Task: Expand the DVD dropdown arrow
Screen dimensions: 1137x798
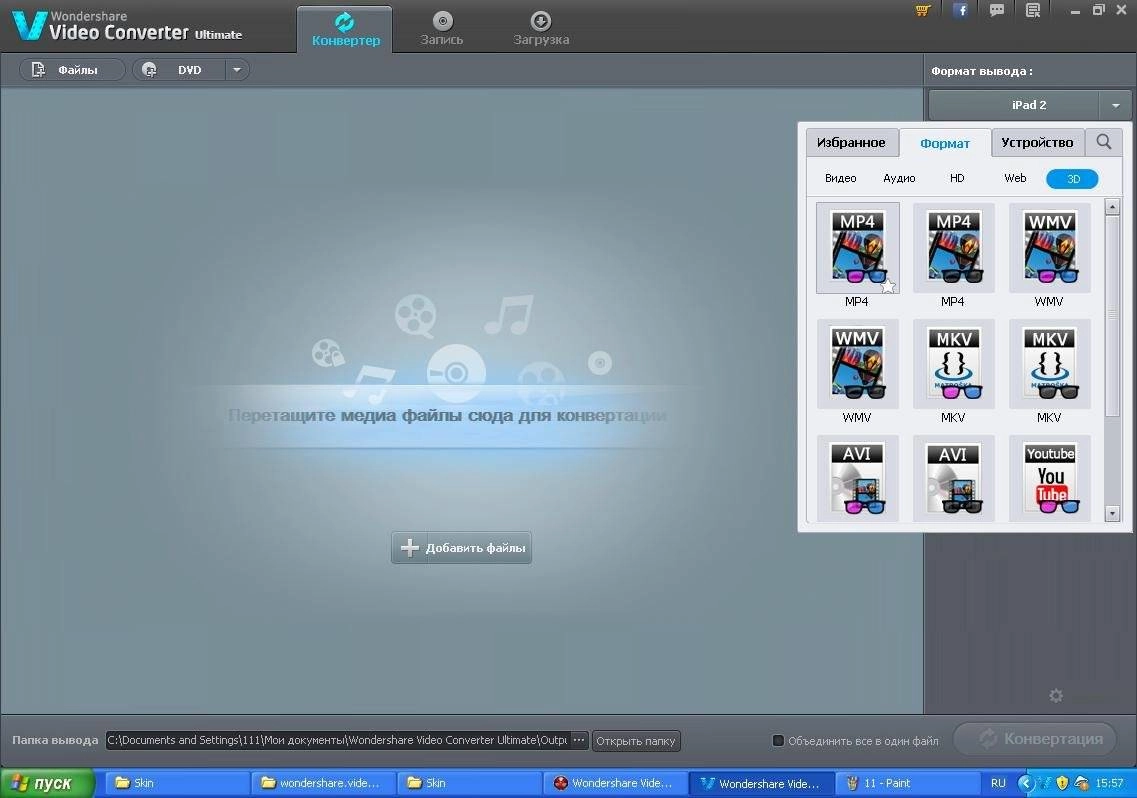Action: point(237,70)
